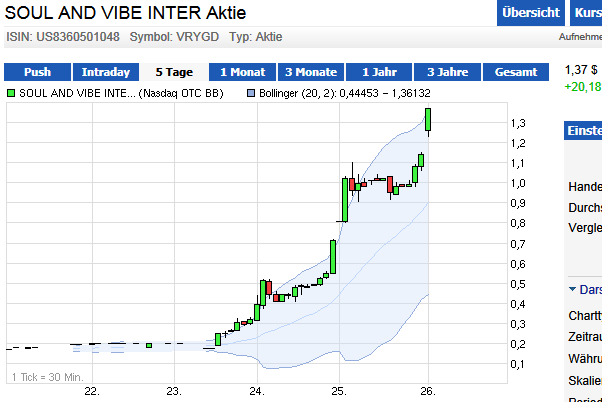Viewport: 602px width, 402px height.
Task: Click the SOUL AND VIBE INTER Aktie heading
Action: pos(125,13)
